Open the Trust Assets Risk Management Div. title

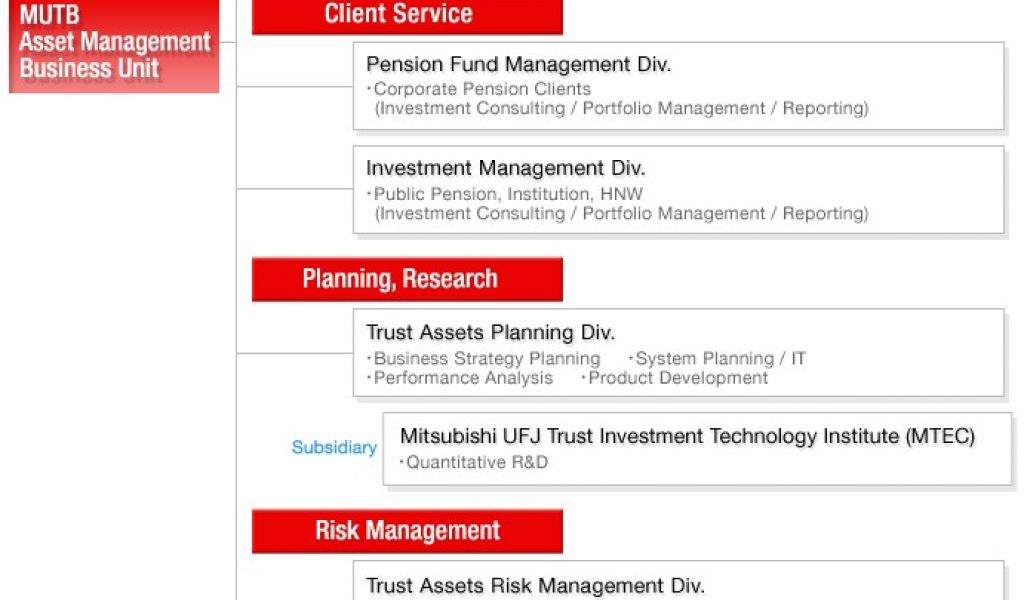coord(535,586)
